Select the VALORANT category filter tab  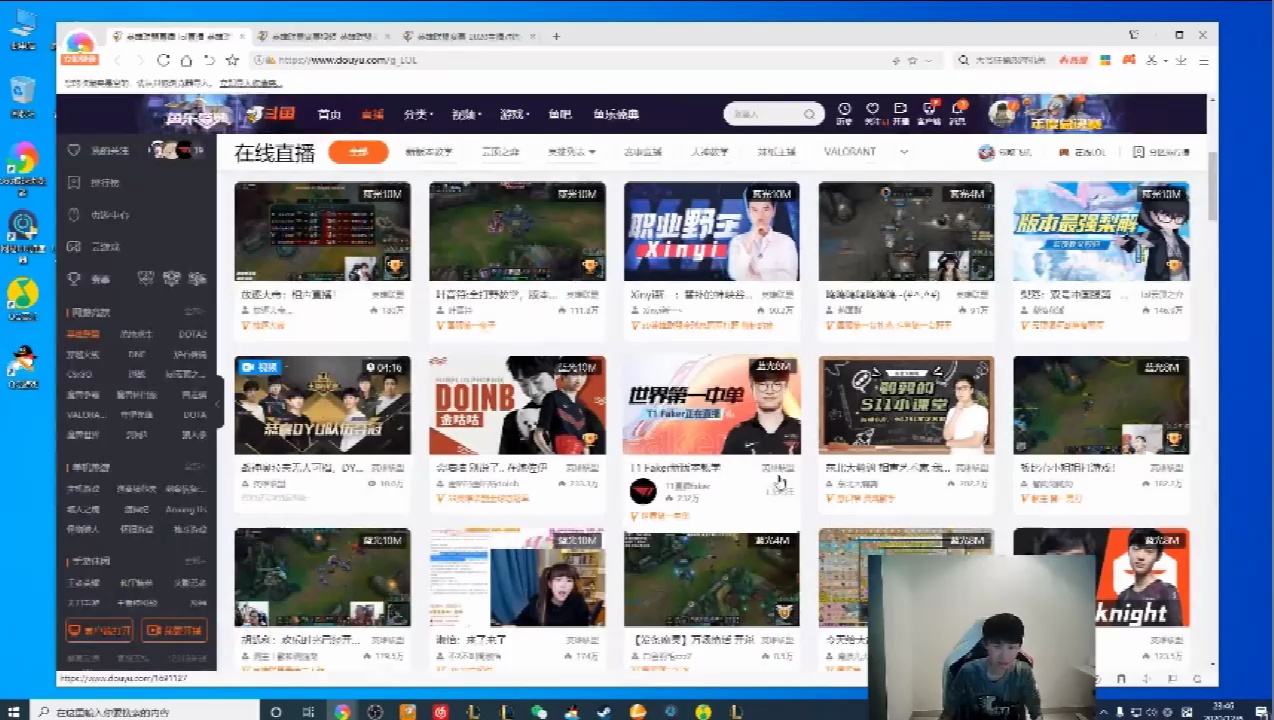click(x=849, y=152)
